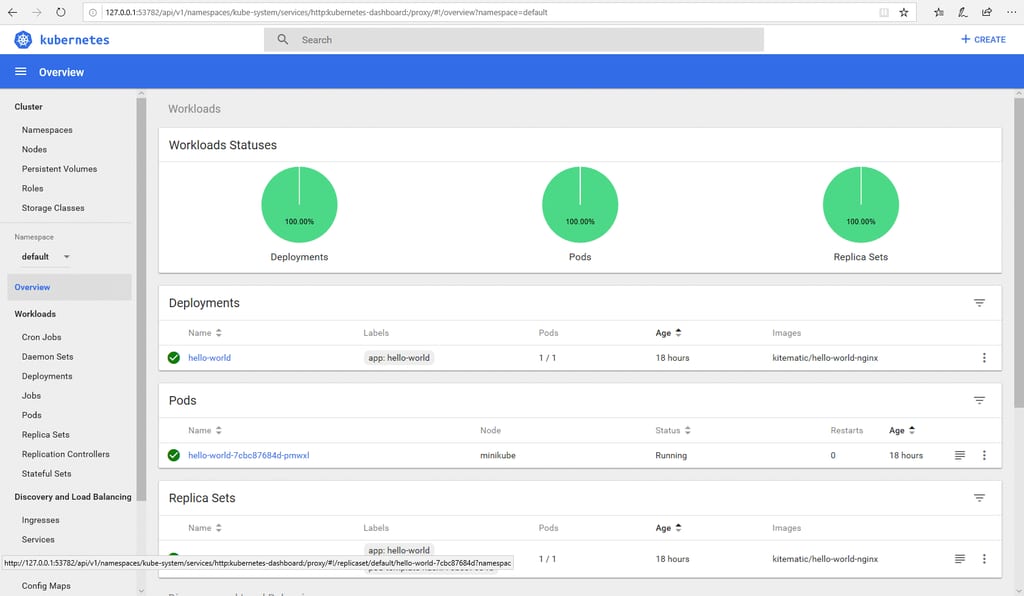Open pod hello-world-7cbc87684d-pmwxl link
Screen dimensions: 1024x596
point(249,455)
